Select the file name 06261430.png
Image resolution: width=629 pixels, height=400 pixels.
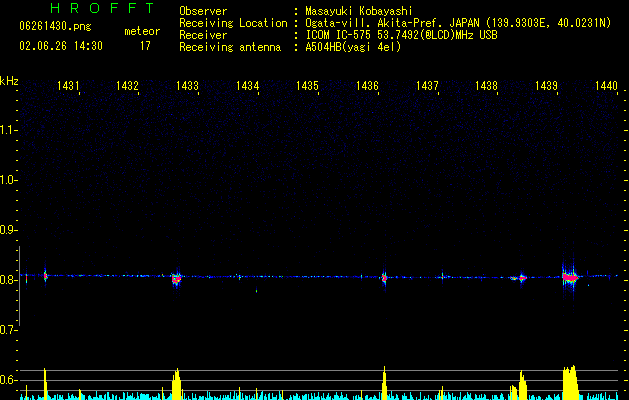(x=55, y=27)
